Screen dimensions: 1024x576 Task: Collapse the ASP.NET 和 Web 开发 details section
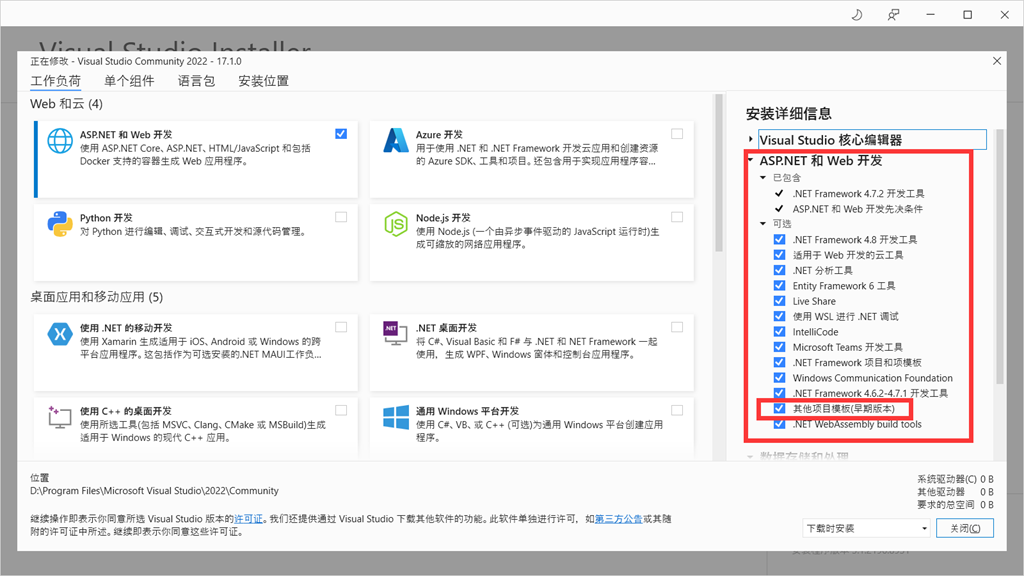click(x=751, y=161)
